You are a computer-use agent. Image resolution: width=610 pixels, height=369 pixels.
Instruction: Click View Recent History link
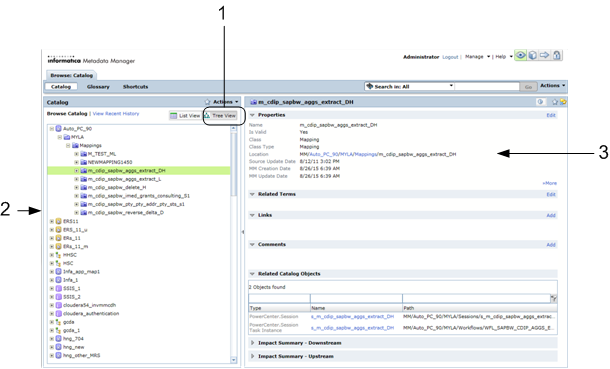[x=116, y=114]
